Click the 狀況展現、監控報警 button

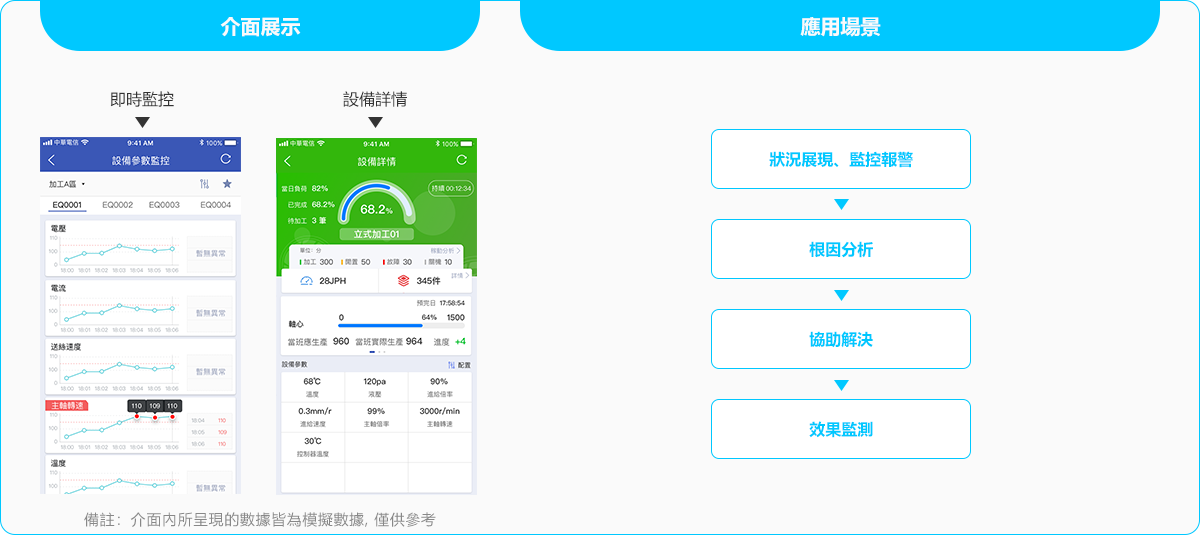840,159
